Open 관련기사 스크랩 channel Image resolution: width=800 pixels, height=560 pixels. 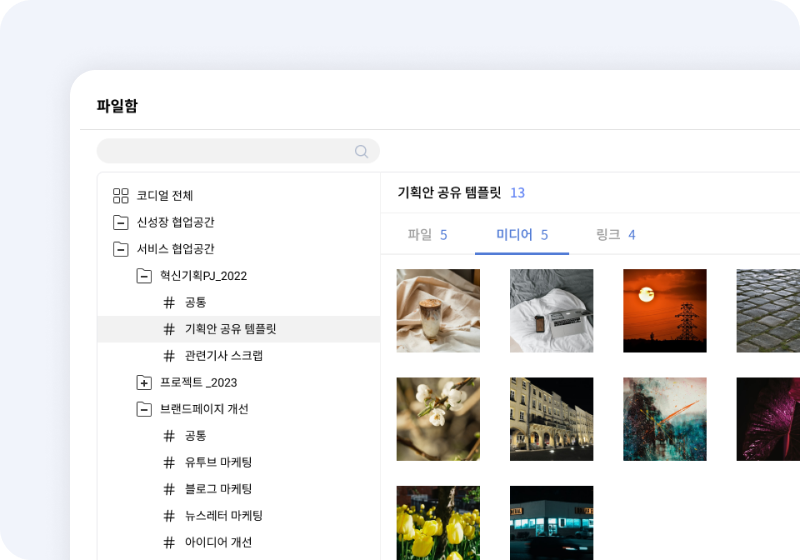click(223, 355)
